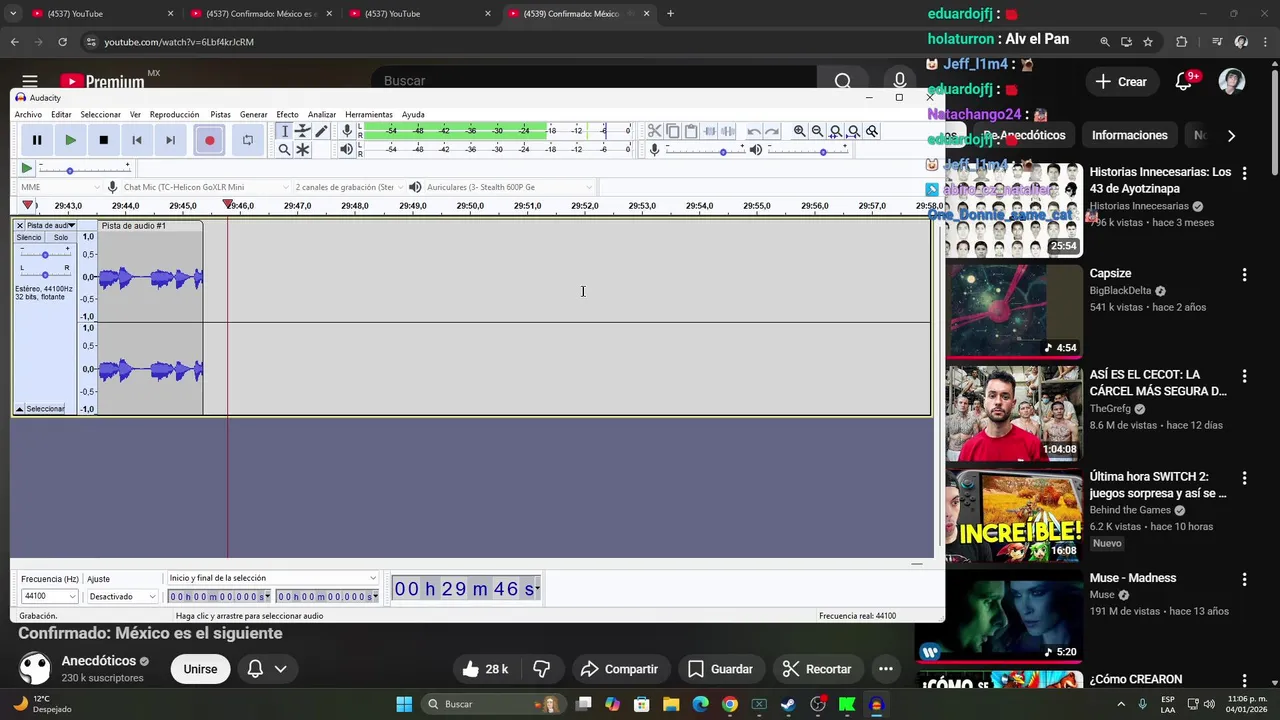Fit selection to window width
This screenshot has width=1280, height=720.
pyautogui.click(x=836, y=131)
